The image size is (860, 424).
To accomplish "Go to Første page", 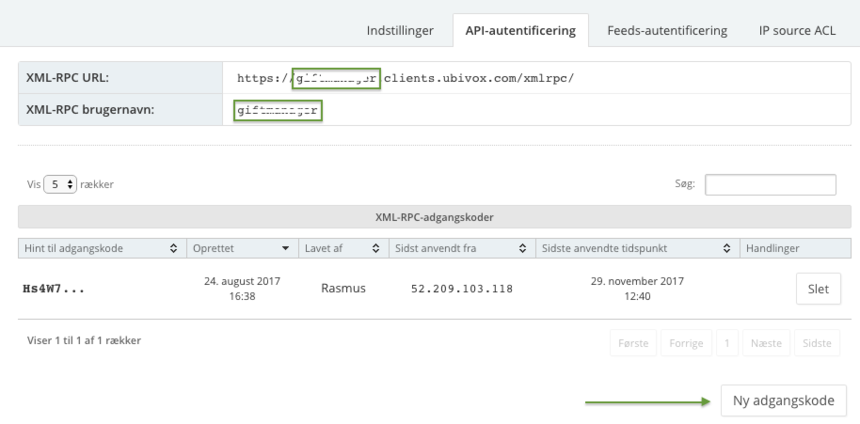I will [x=632, y=342].
